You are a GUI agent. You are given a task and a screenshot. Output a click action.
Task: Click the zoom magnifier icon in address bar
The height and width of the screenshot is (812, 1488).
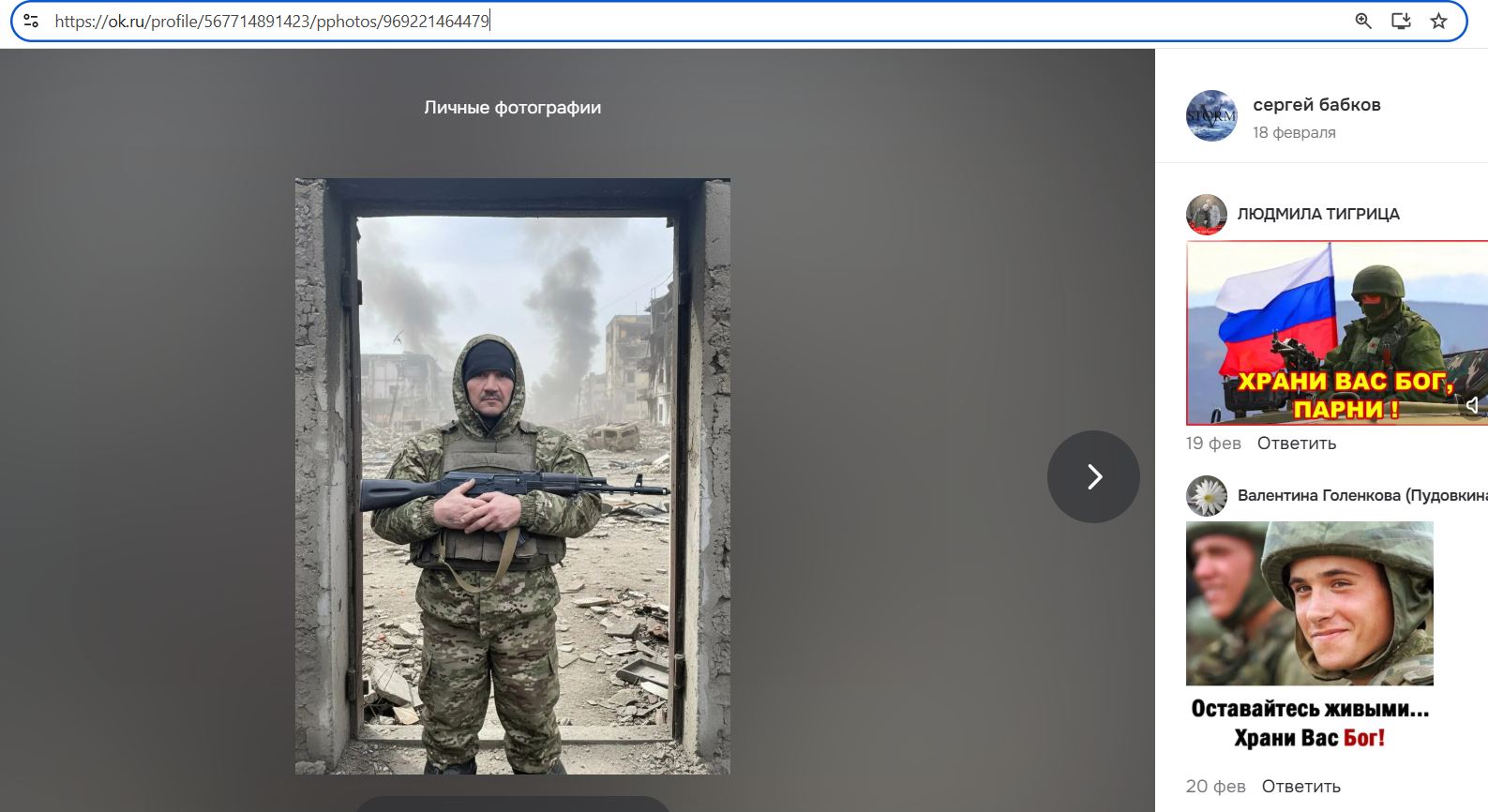coord(1363,21)
